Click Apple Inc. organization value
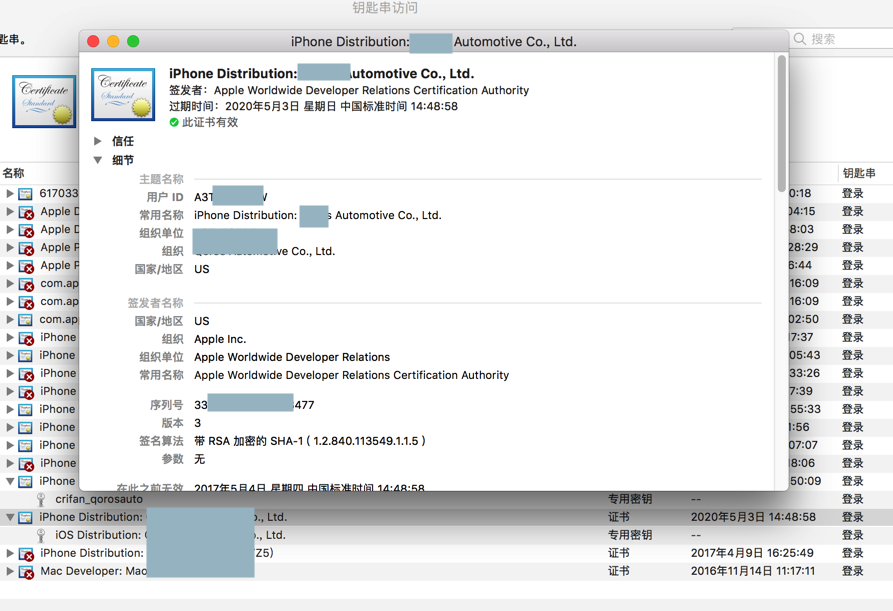This screenshot has width=893, height=611. (x=220, y=339)
